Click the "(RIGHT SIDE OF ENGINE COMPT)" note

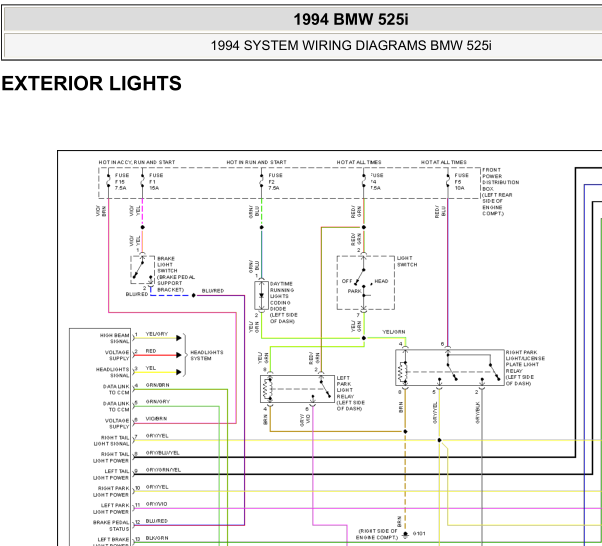point(377,534)
